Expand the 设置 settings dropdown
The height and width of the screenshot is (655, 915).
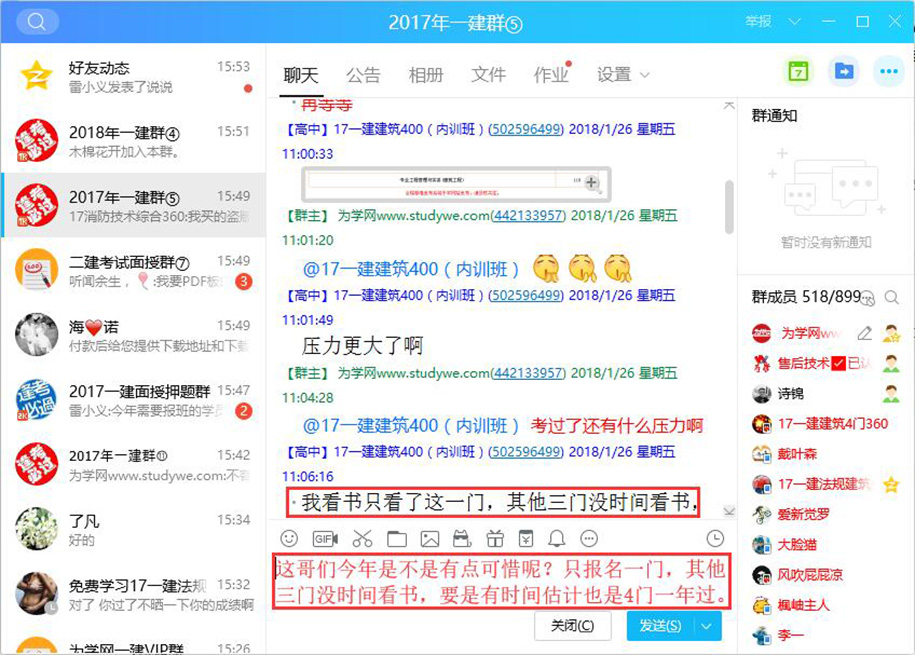pos(623,75)
